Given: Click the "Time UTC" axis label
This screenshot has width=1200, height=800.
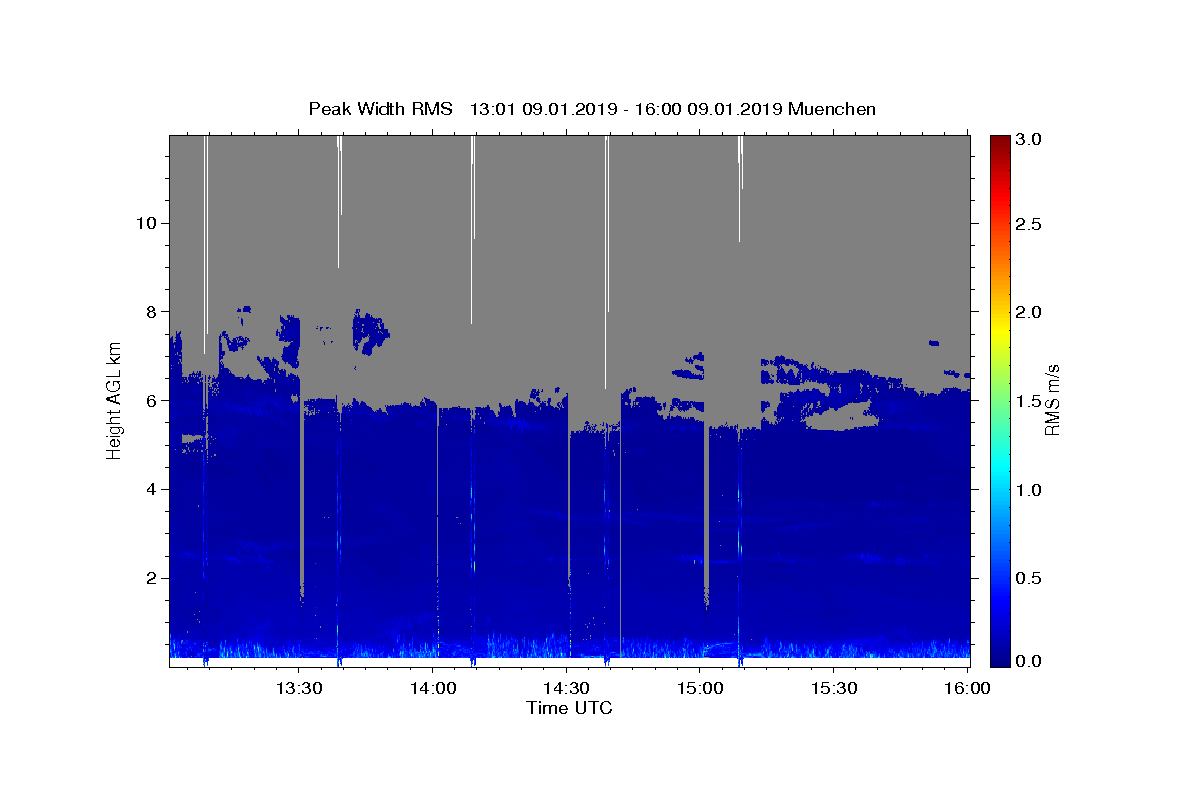Looking at the screenshot, I should click(569, 708).
